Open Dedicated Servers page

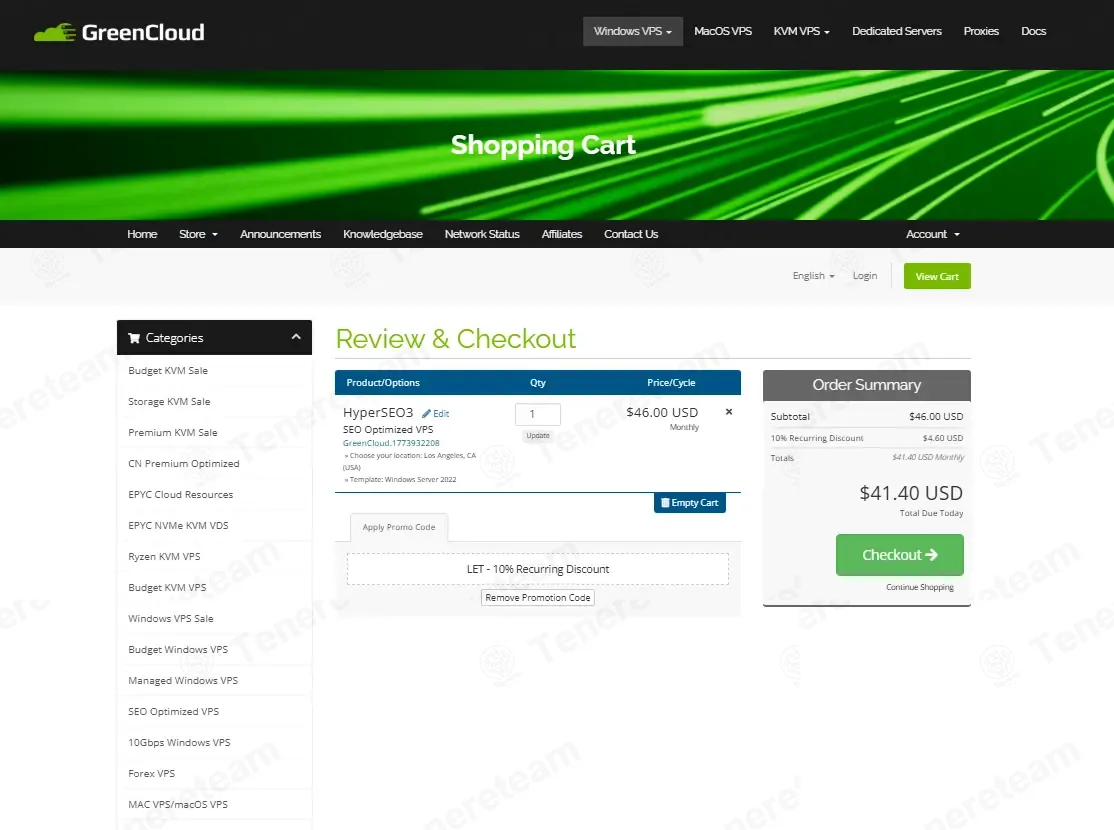tap(897, 31)
